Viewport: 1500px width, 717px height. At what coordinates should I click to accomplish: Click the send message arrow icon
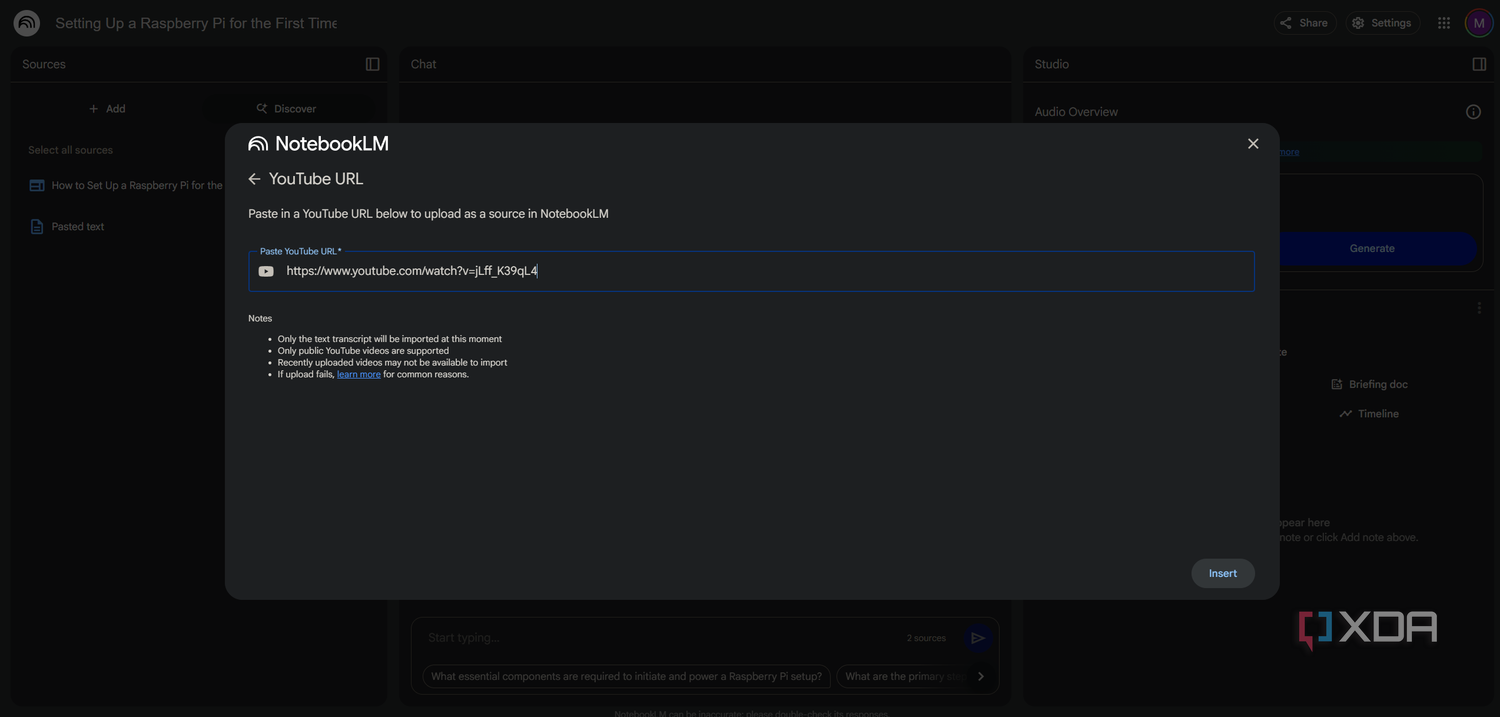pos(978,638)
